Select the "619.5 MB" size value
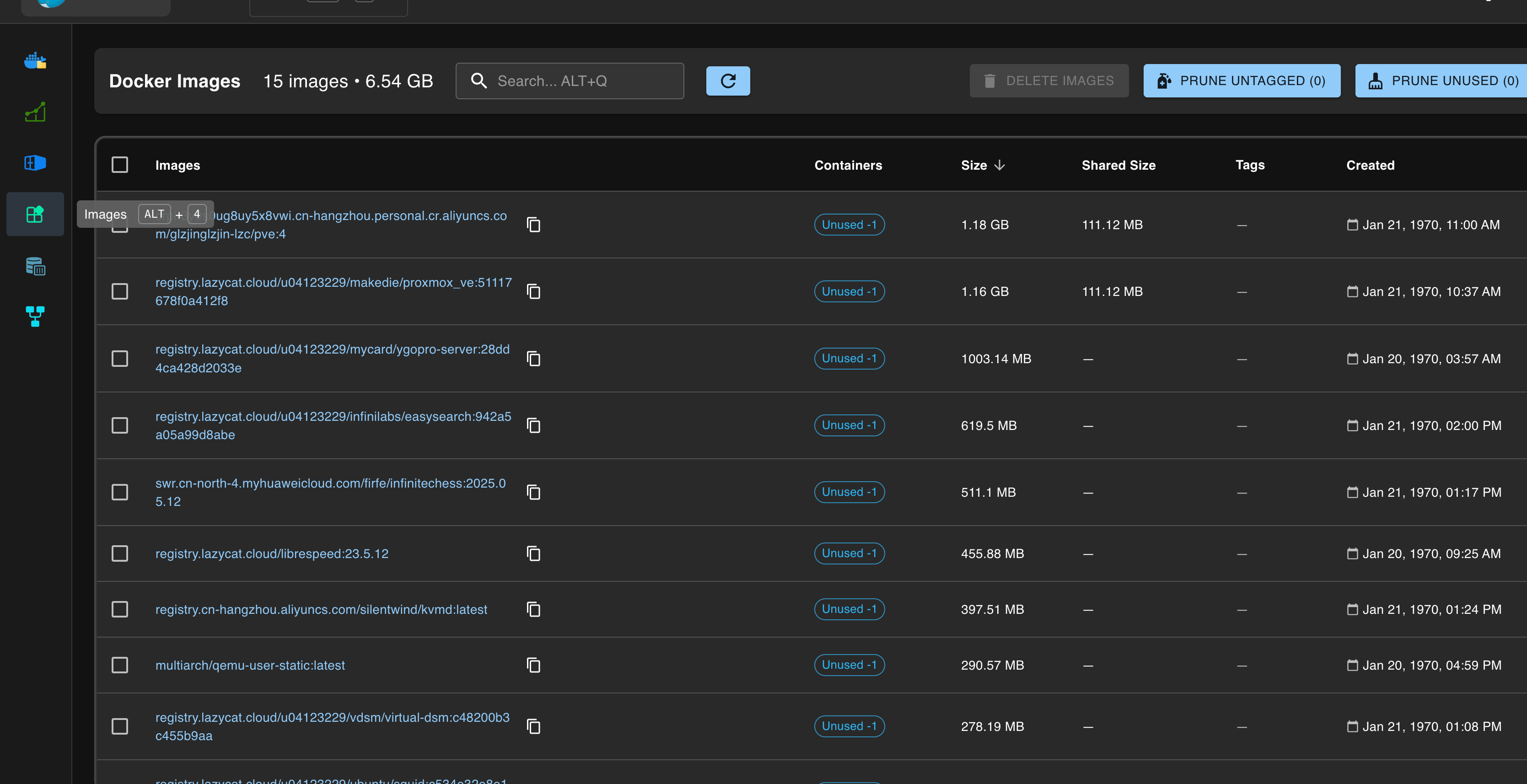Viewport: 1527px width, 784px height. click(989, 425)
